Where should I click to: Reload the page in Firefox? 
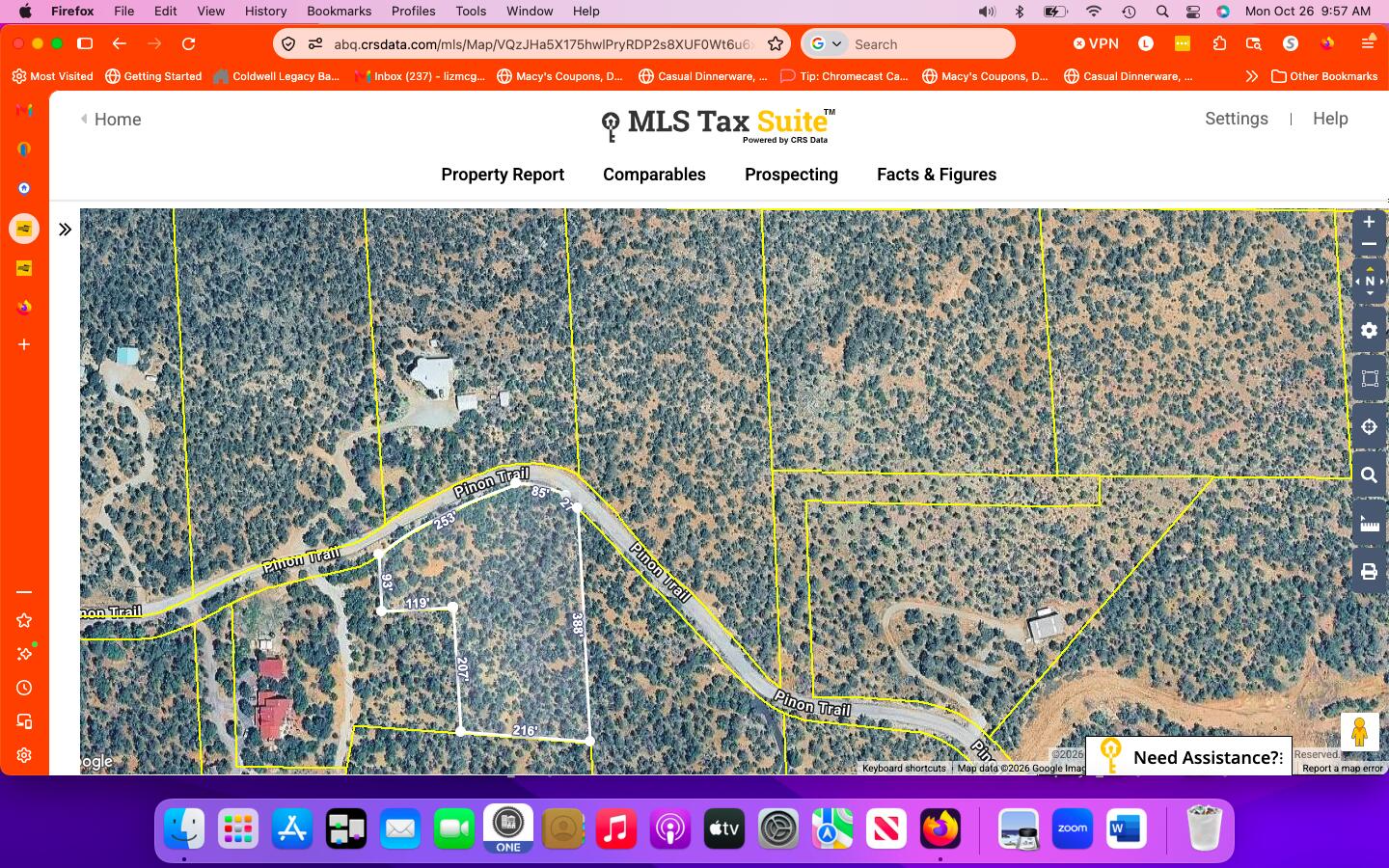coord(189,43)
